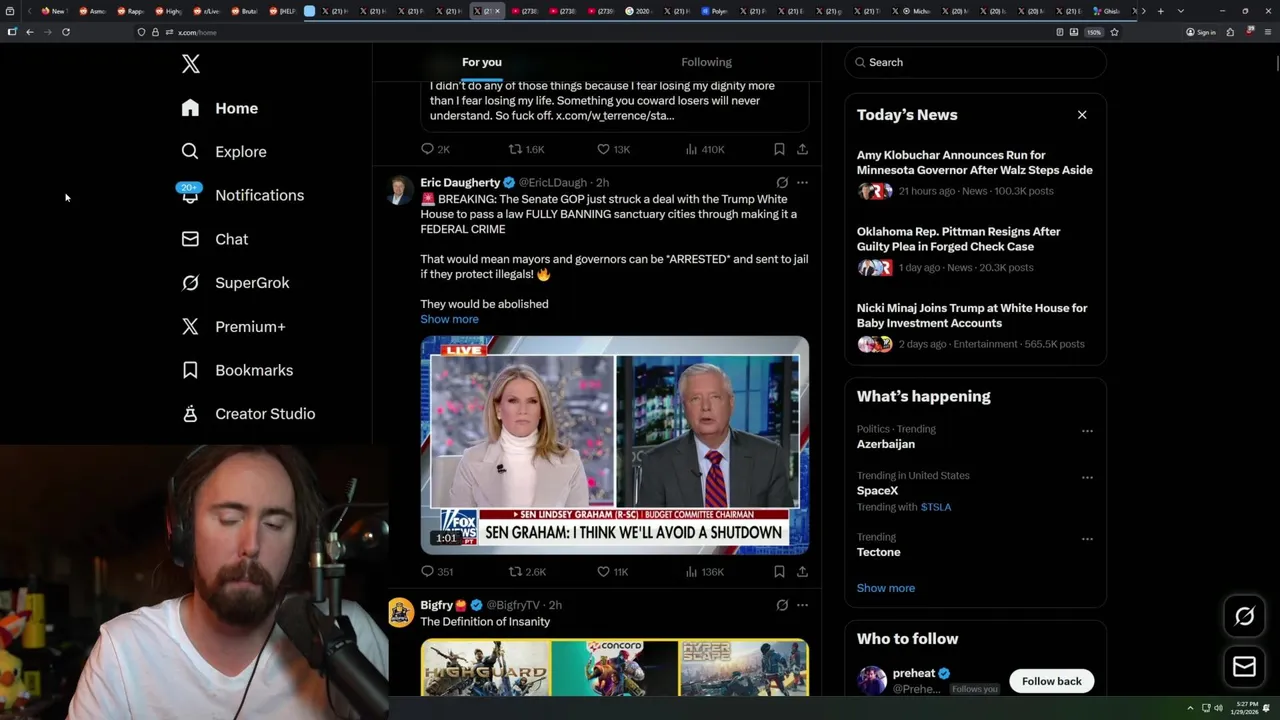Viewport: 1280px width, 720px height.
Task: Open more options on Bigfry post
Action: click(x=802, y=605)
